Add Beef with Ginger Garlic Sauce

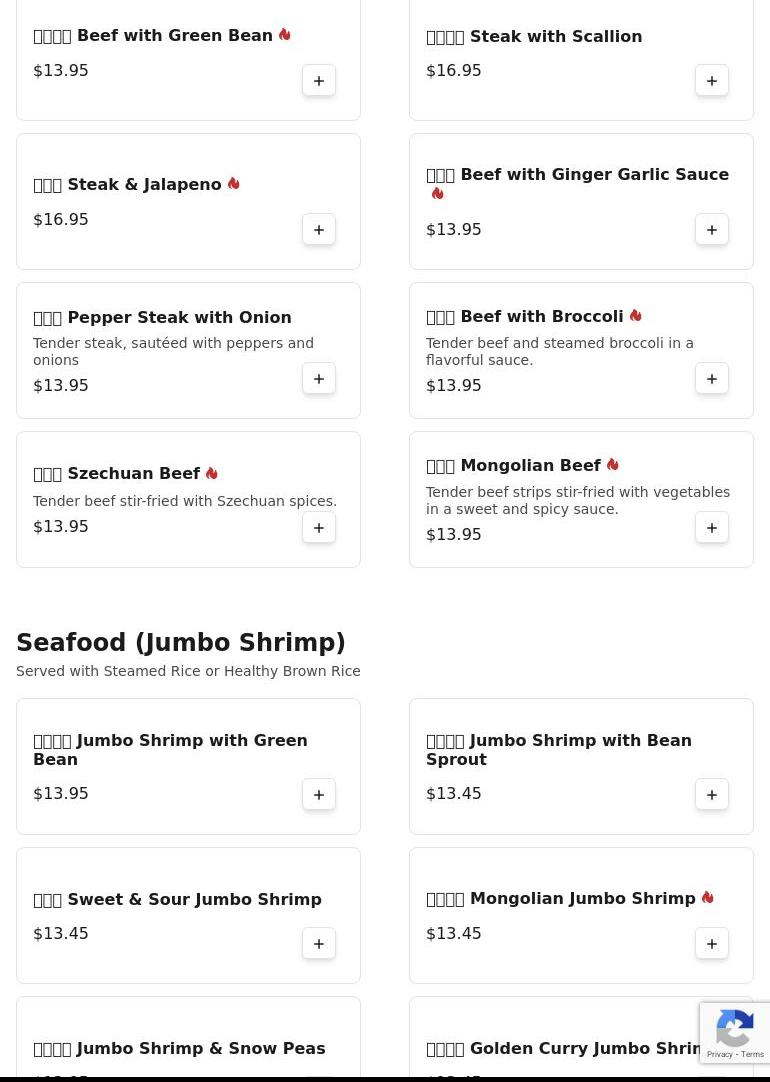pyautogui.click(x=712, y=230)
